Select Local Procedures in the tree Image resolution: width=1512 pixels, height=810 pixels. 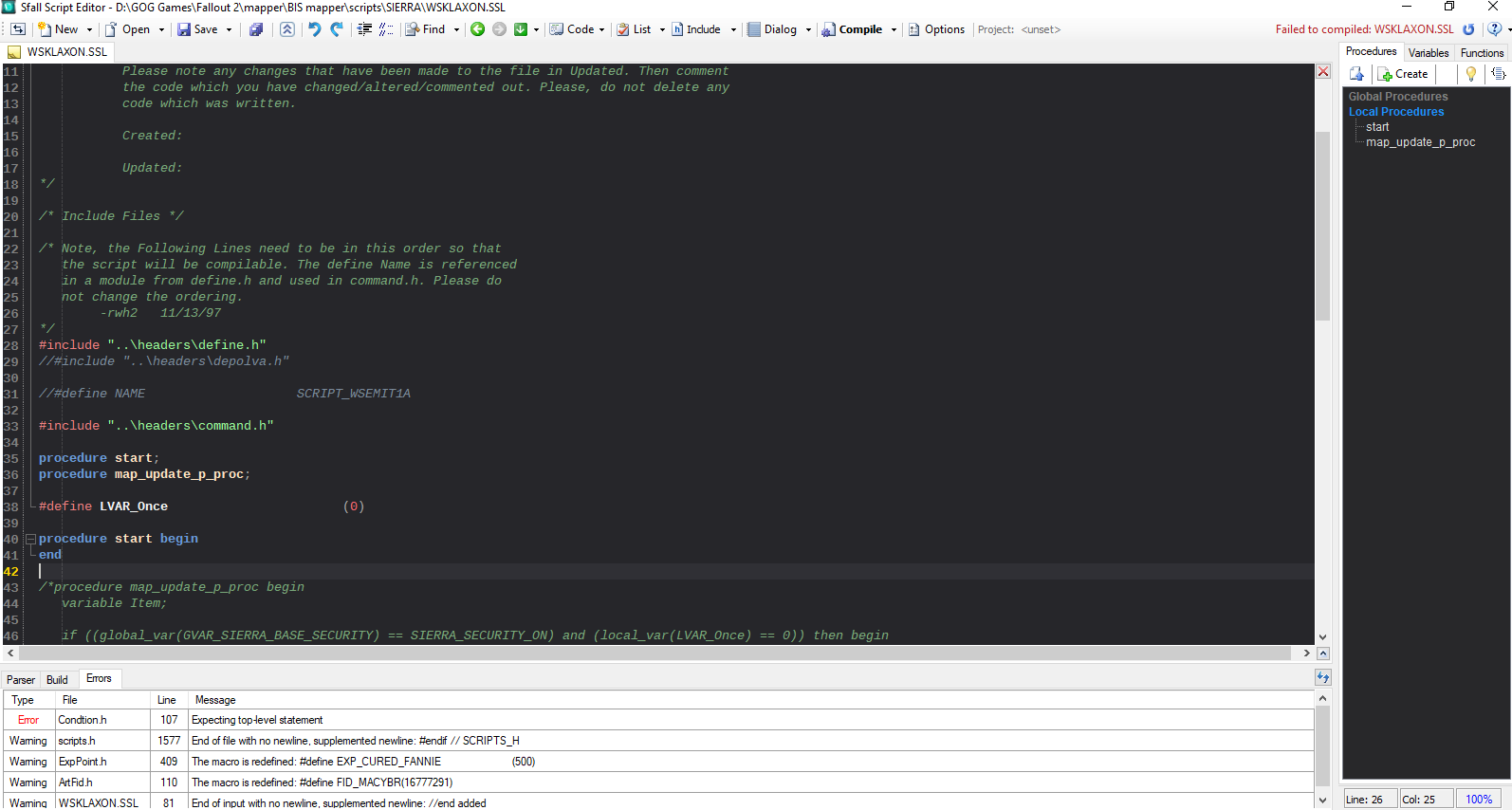[x=1396, y=112]
